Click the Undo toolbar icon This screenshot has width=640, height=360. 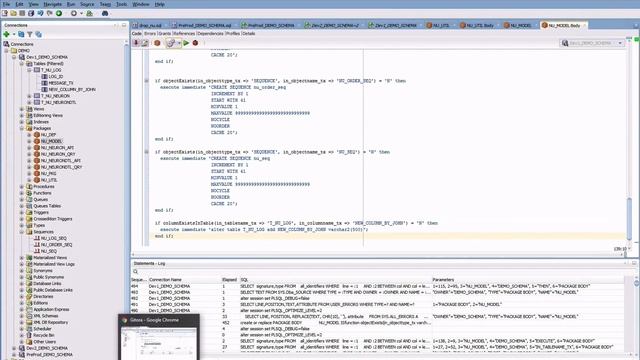40,13
